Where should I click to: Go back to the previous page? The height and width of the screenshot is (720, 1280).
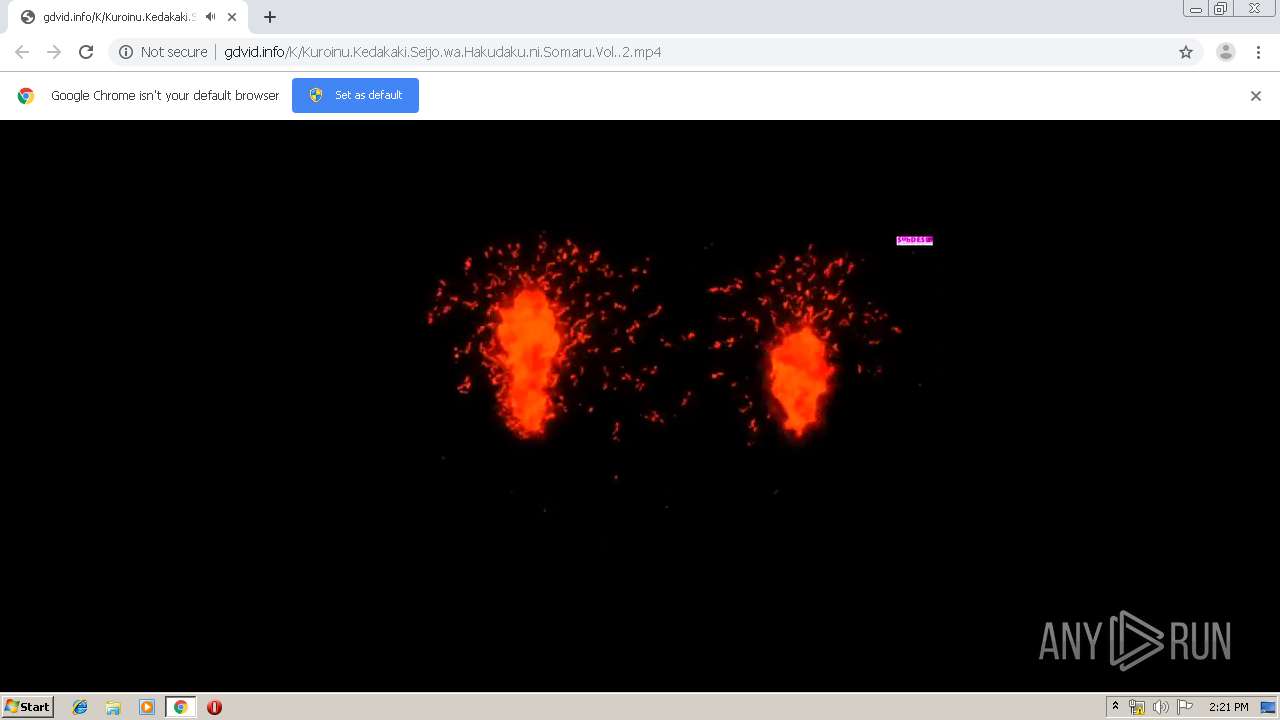click(x=22, y=52)
